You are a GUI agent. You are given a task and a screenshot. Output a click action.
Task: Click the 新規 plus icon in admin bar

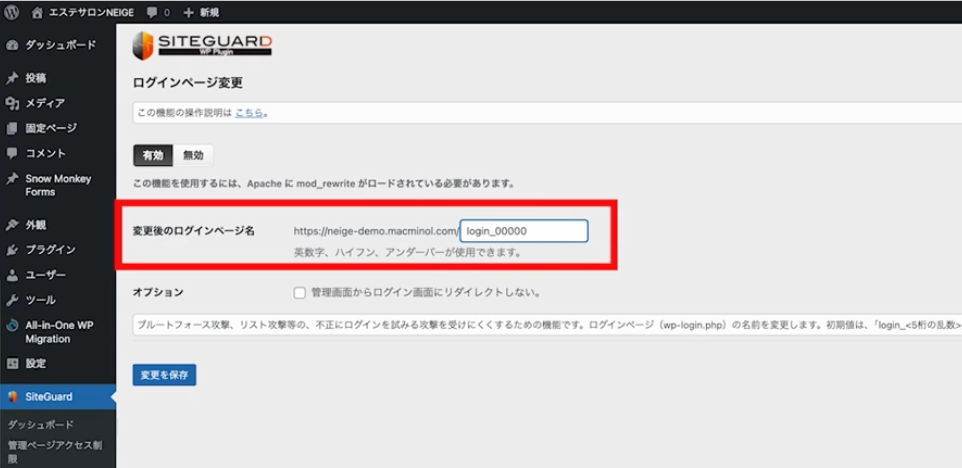pyautogui.click(x=188, y=12)
